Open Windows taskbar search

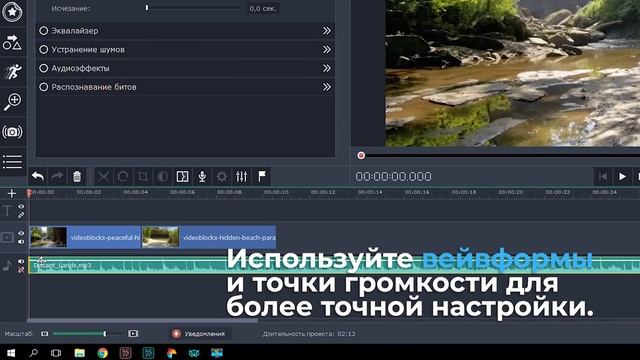pos(33,352)
